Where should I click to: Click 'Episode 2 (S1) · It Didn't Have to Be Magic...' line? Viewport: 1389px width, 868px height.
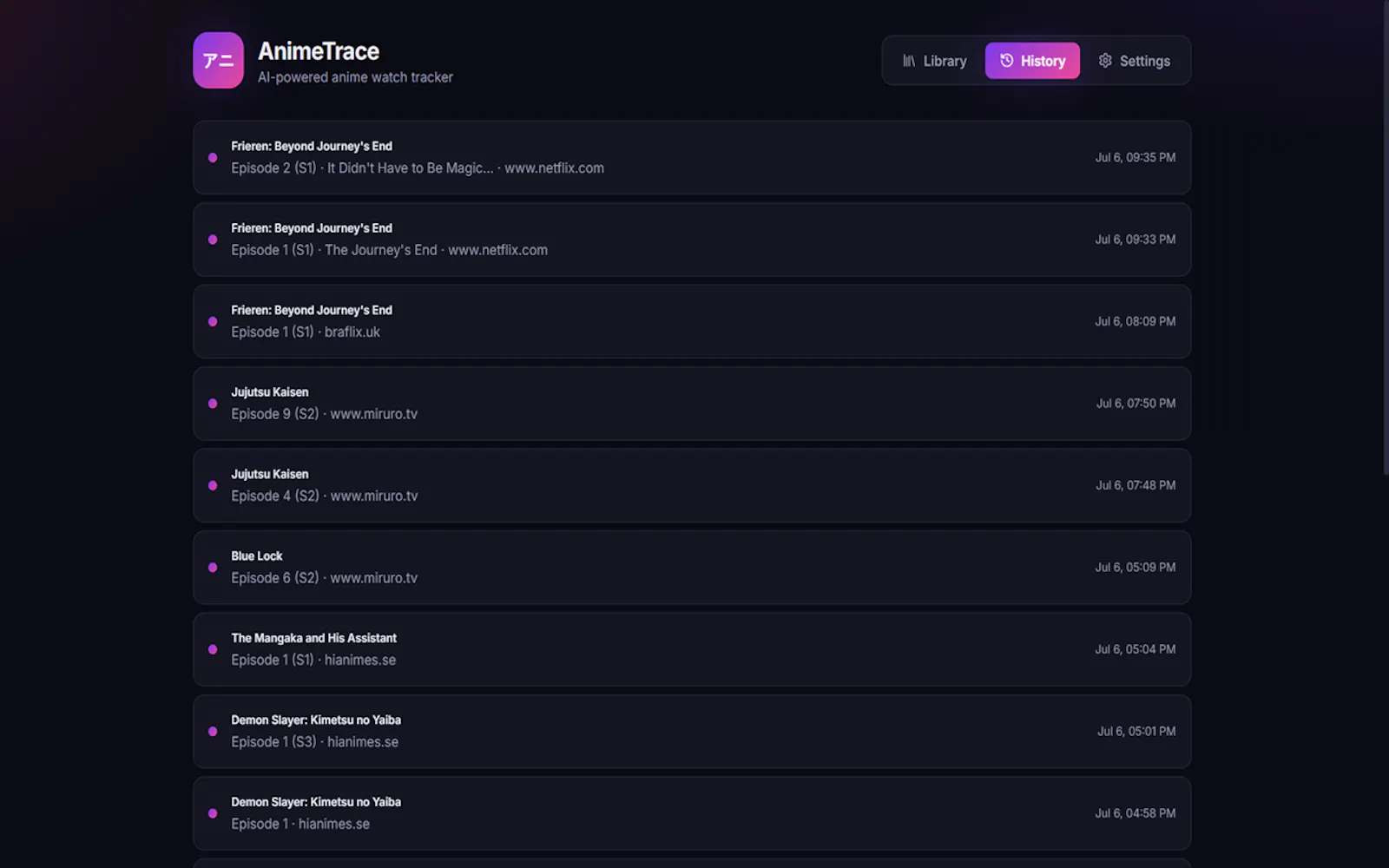click(x=418, y=168)
